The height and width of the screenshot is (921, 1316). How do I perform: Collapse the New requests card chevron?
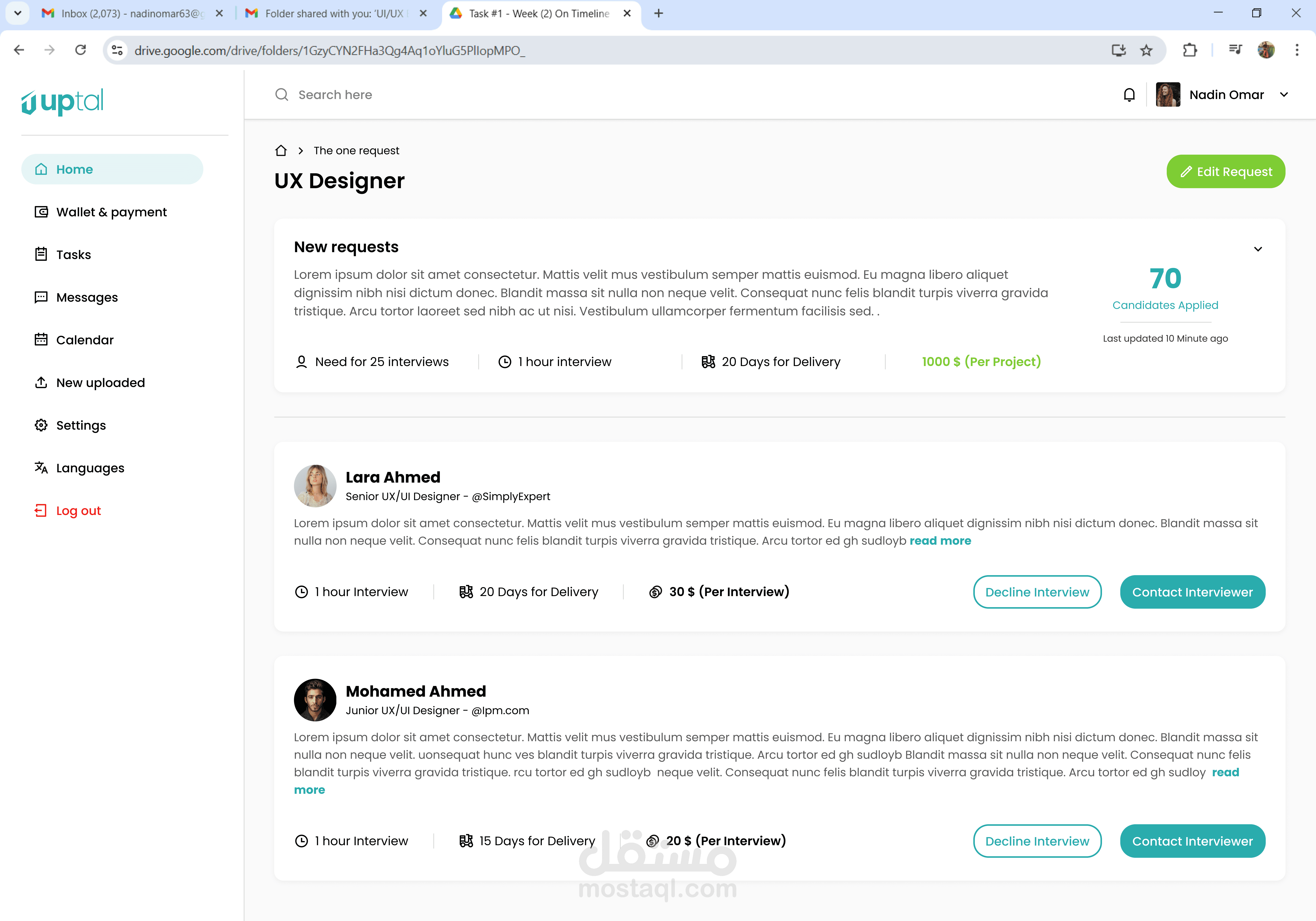click(1258, 249)
